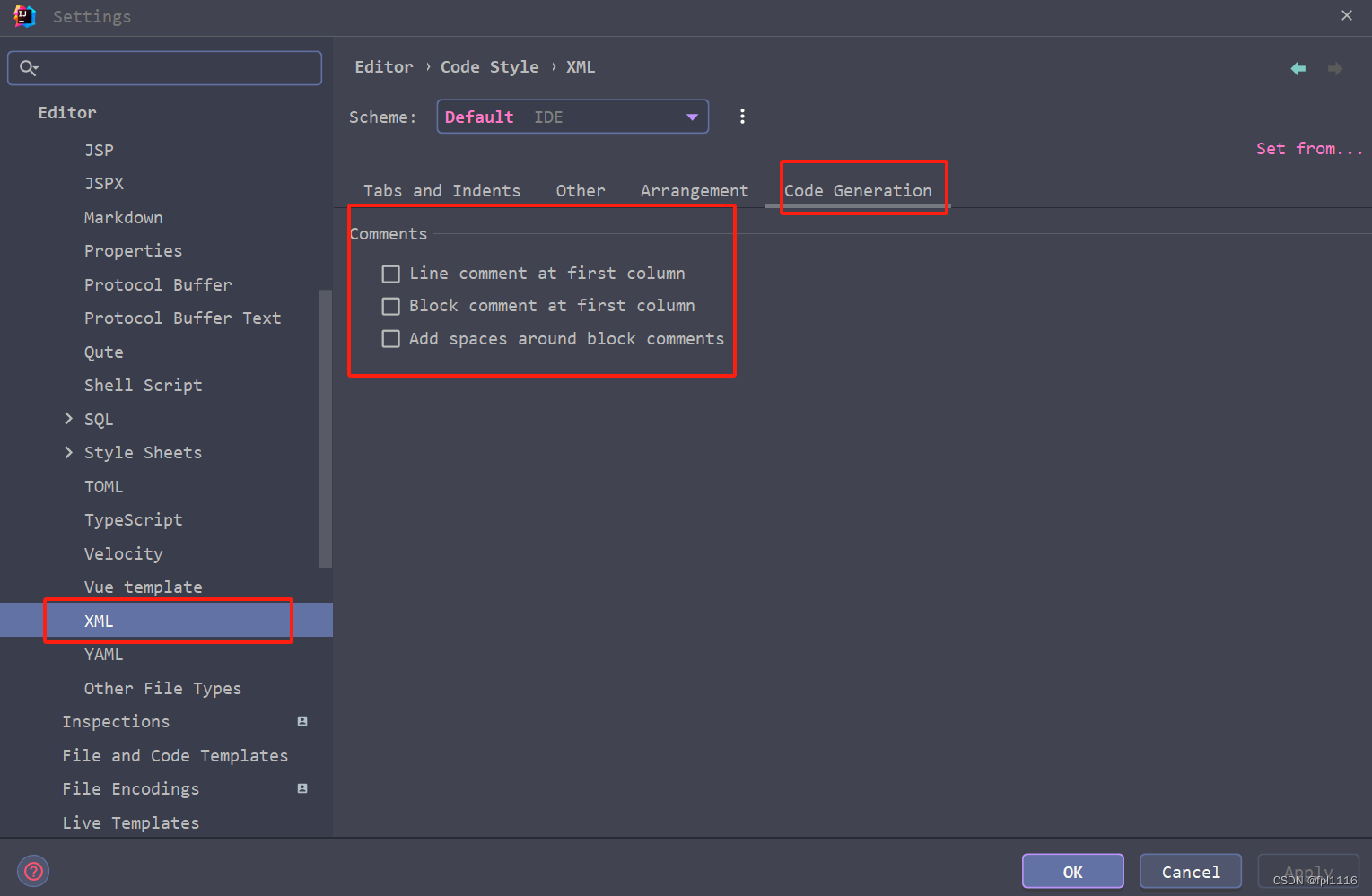Viewport: 1372px width, 896px height.
Task: Click the Apply button
Action: (1308, 871)
